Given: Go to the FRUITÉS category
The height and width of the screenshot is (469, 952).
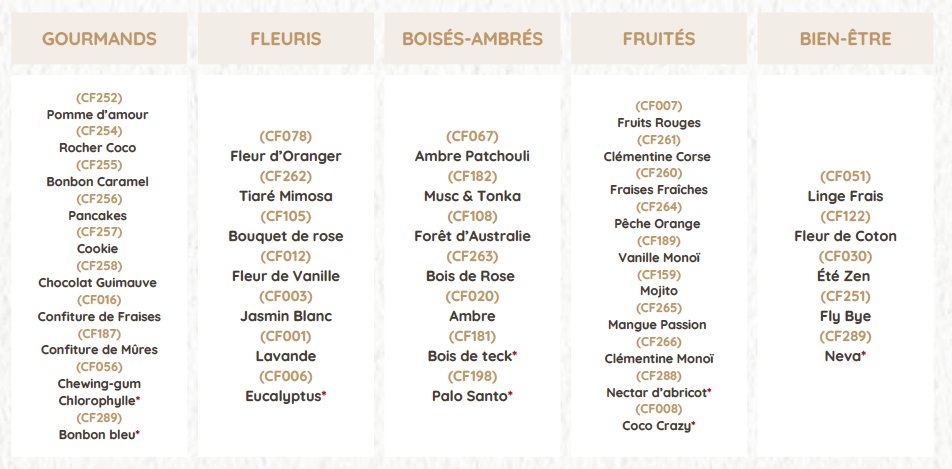Looking at the screenshot, I should point(658,39).
